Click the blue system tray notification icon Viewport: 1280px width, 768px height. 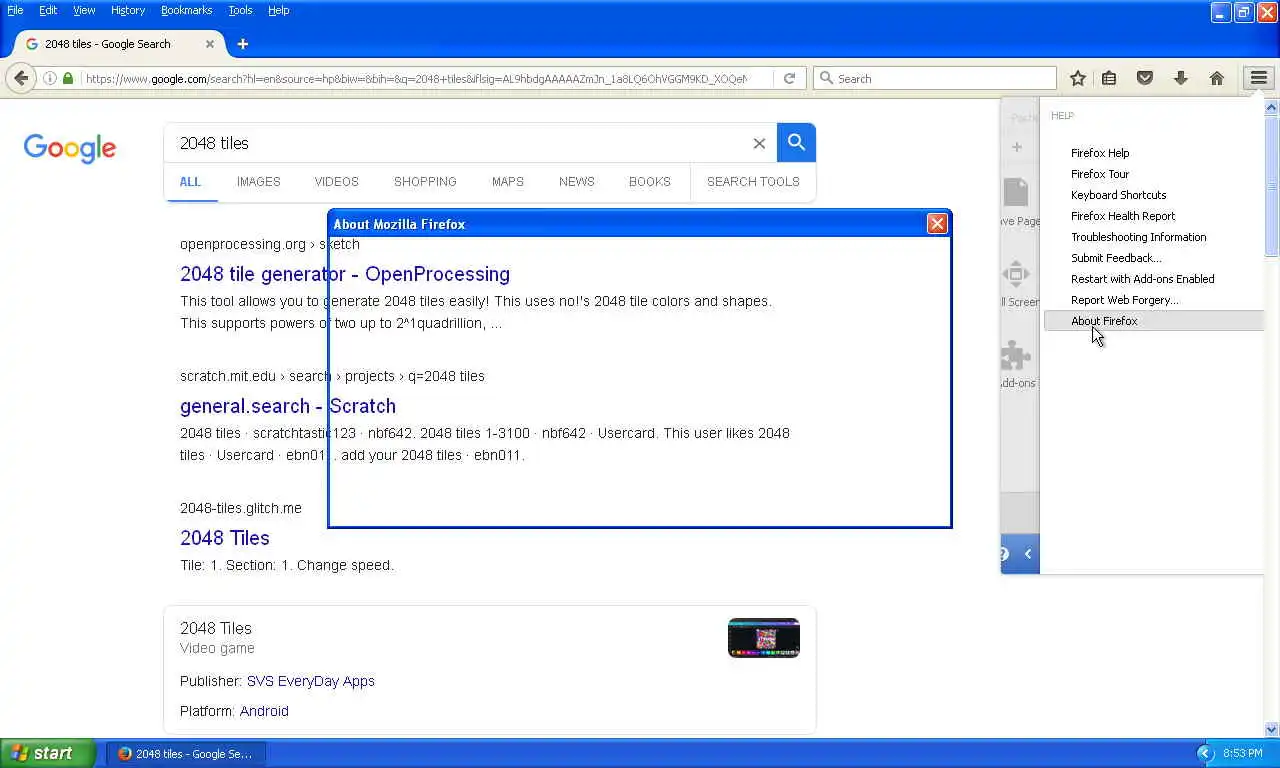[1205, 754]
